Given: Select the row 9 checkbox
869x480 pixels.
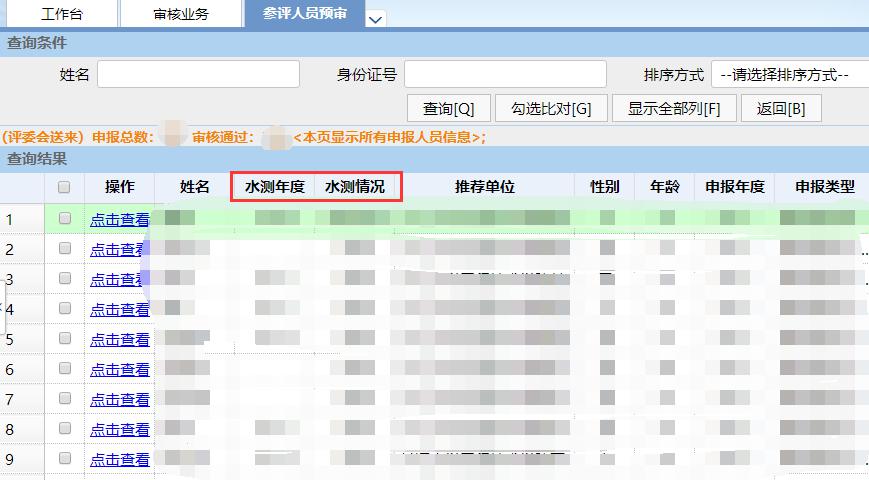Looking at the screenshot, I should [65, 459].
